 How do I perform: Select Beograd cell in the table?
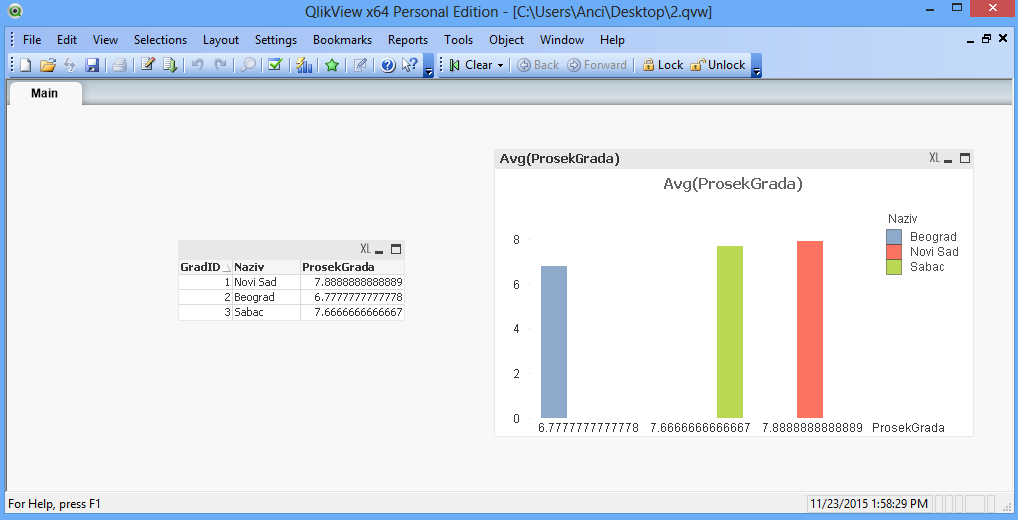[266, 297]
